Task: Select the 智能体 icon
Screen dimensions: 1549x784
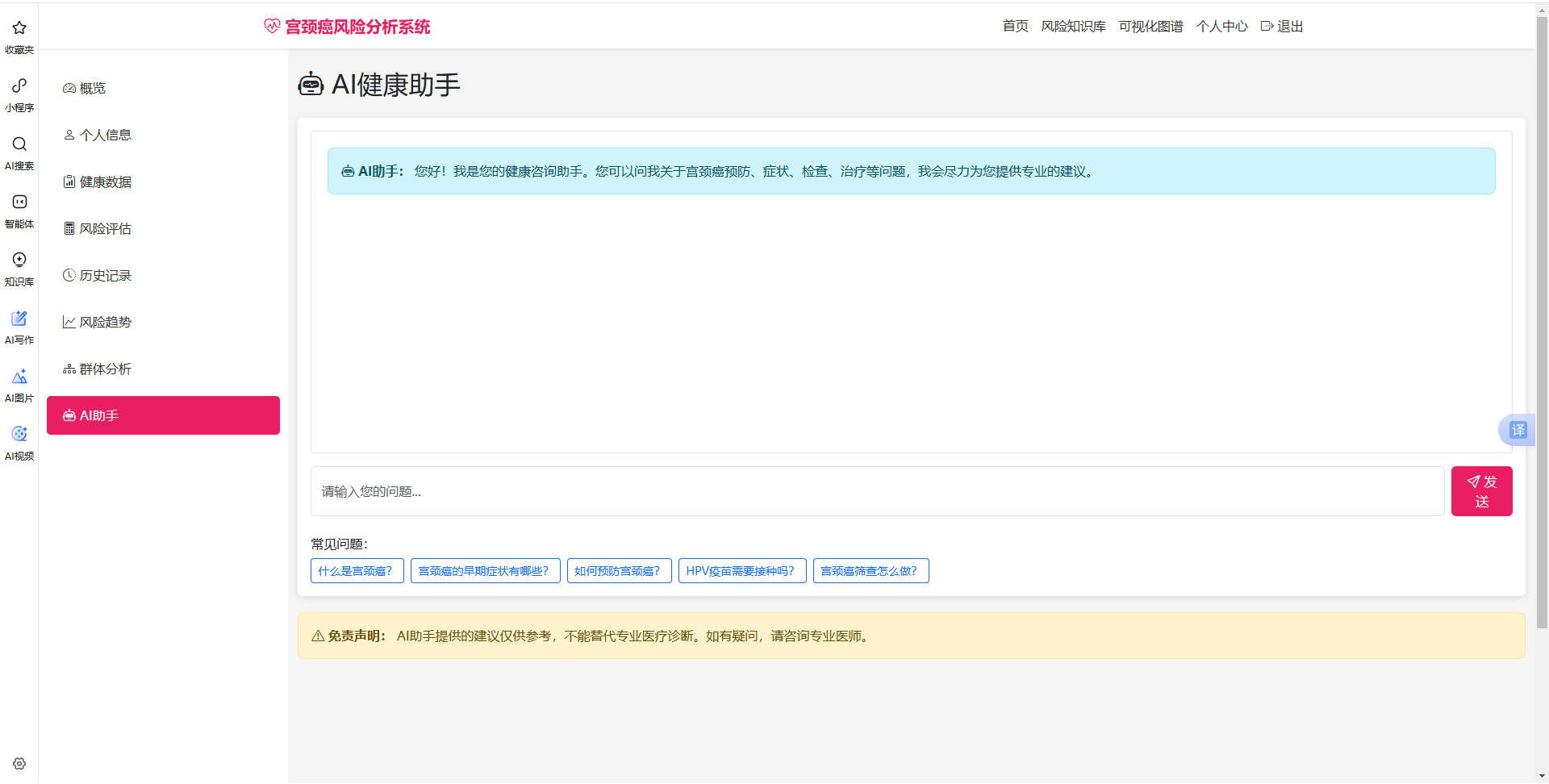Action: pos(19,210)
